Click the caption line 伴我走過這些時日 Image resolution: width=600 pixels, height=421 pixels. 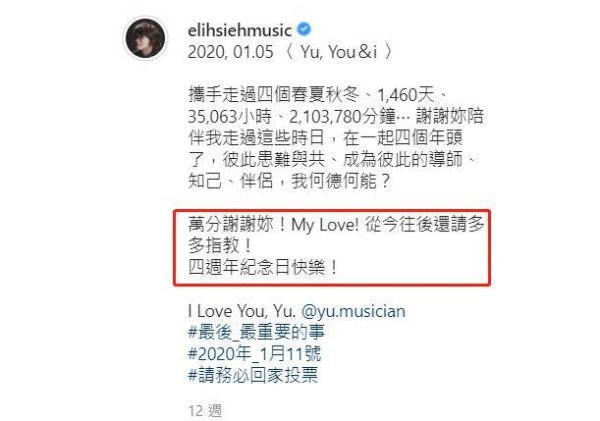325,138
